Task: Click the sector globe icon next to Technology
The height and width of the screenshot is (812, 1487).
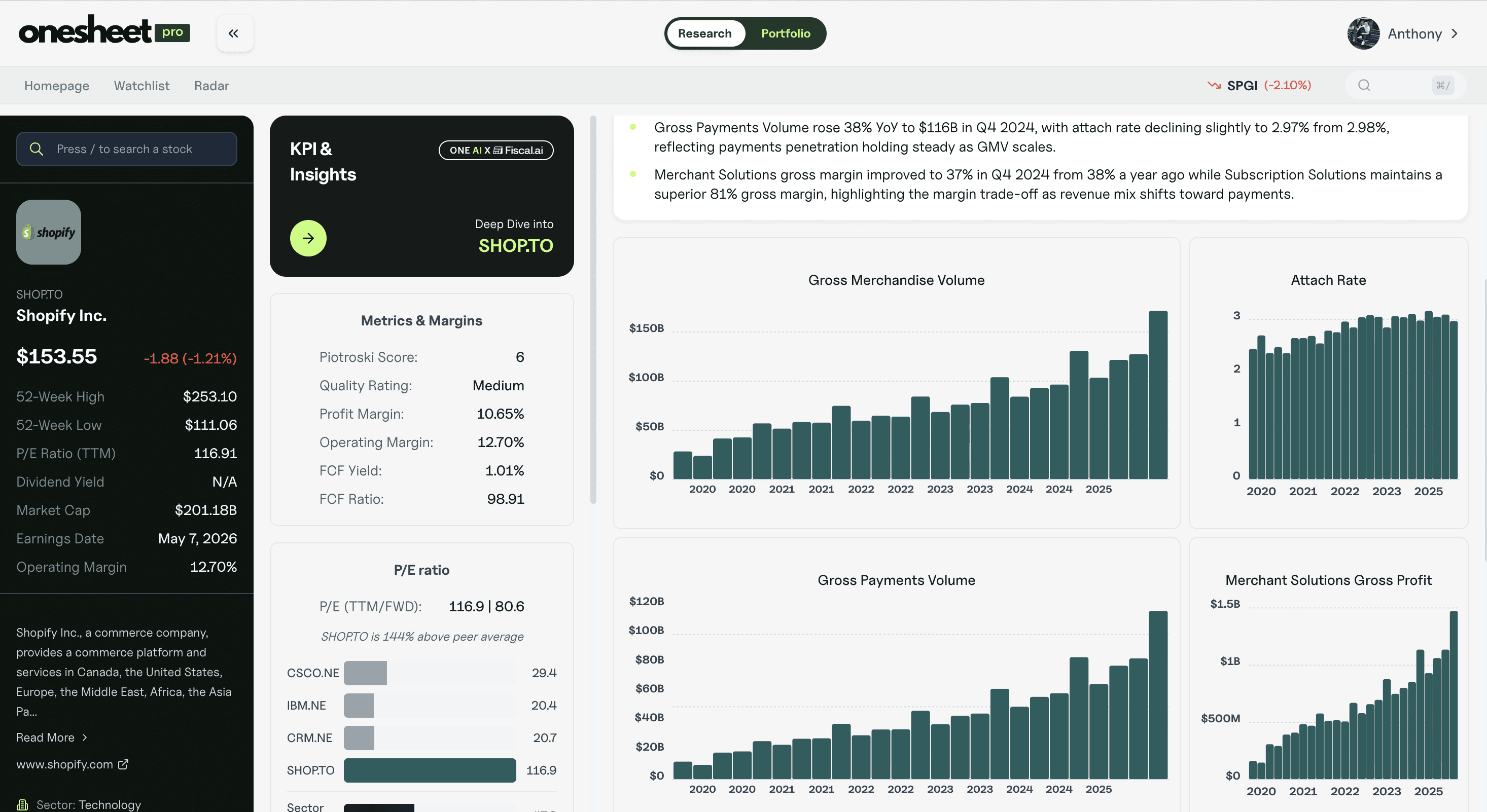Action: pos(22,804)
